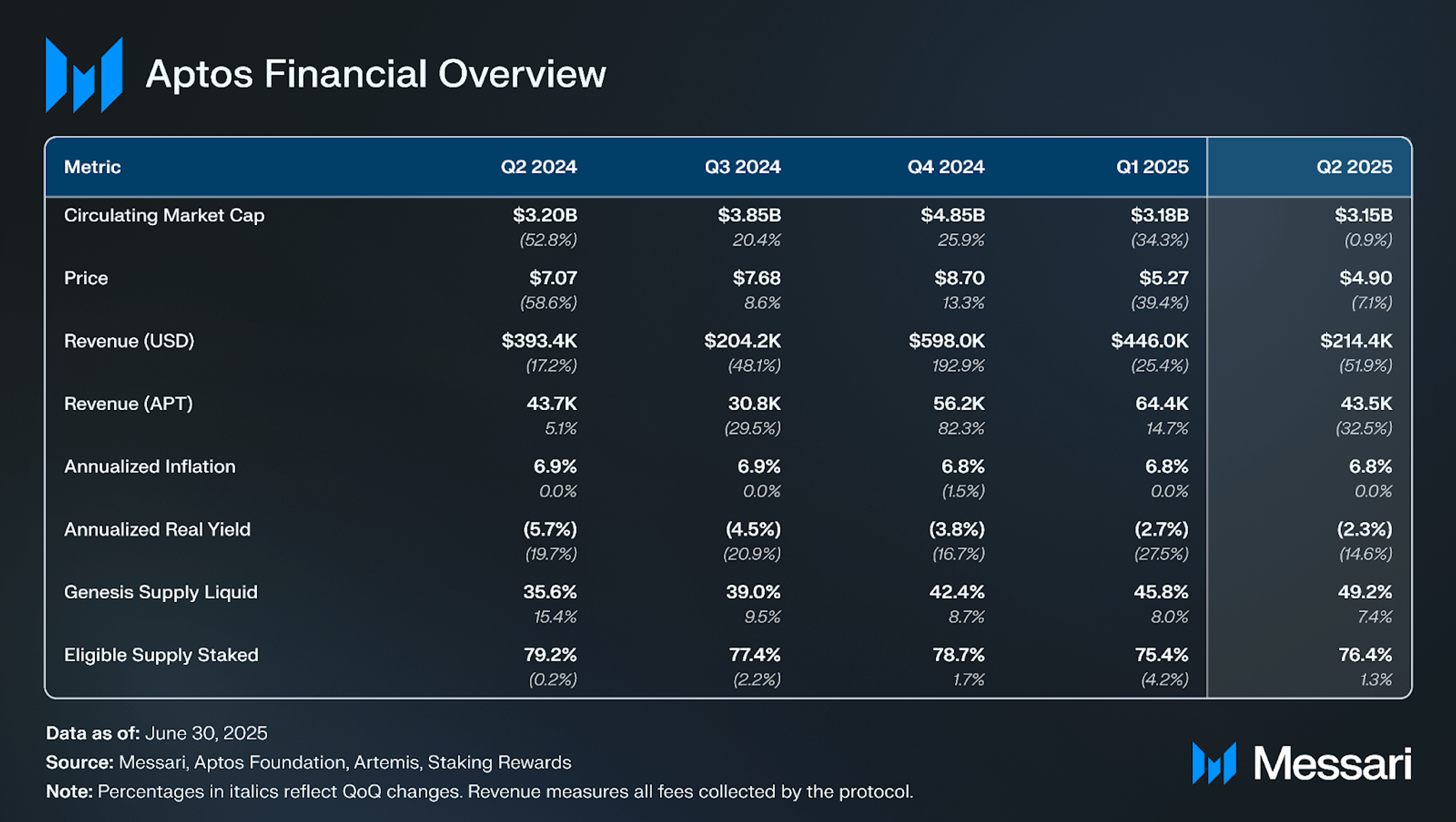Click the Aptos Financial Overview title
Screen dimensions: 1456x822
[x=376, y=74]
